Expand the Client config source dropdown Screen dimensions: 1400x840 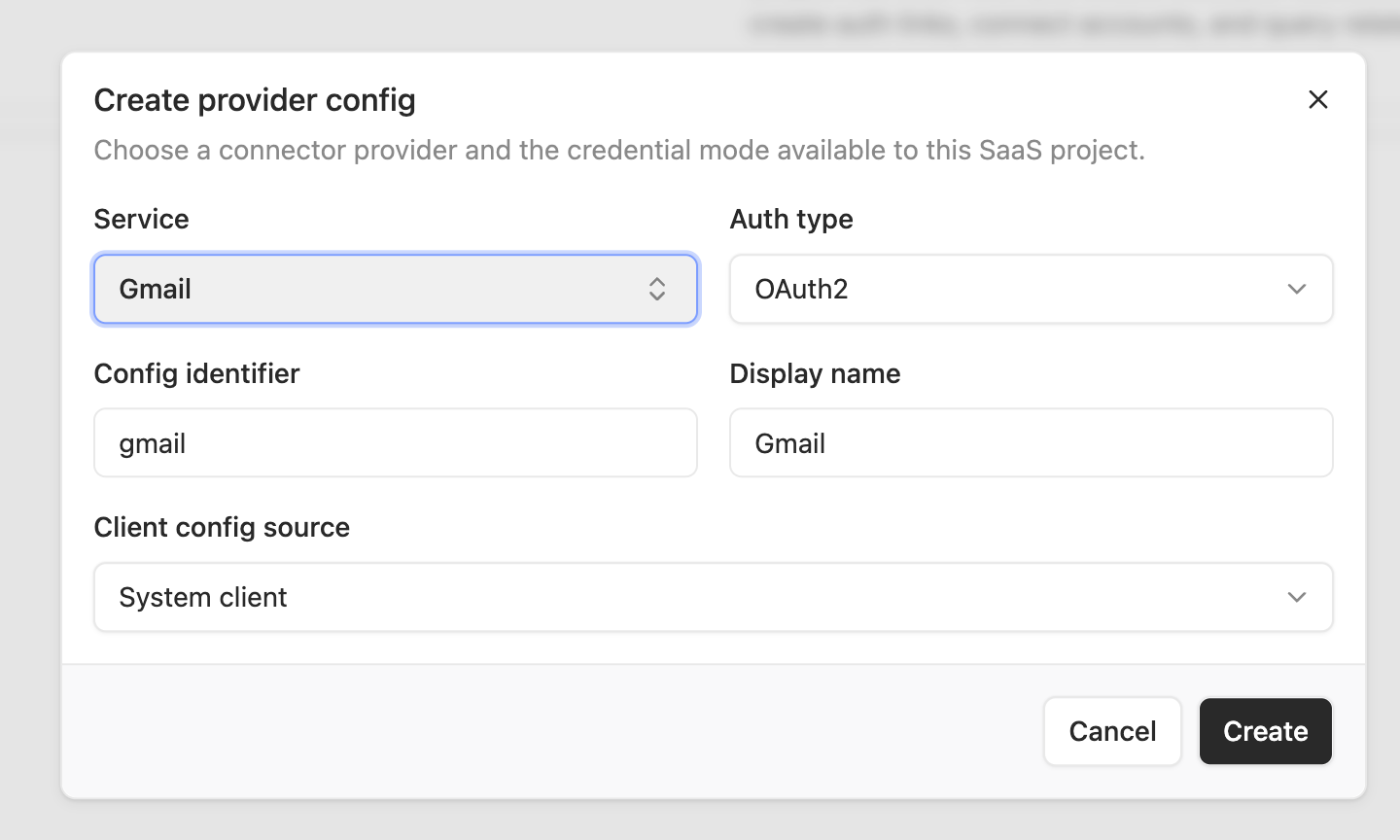click(x=714, y=597)
